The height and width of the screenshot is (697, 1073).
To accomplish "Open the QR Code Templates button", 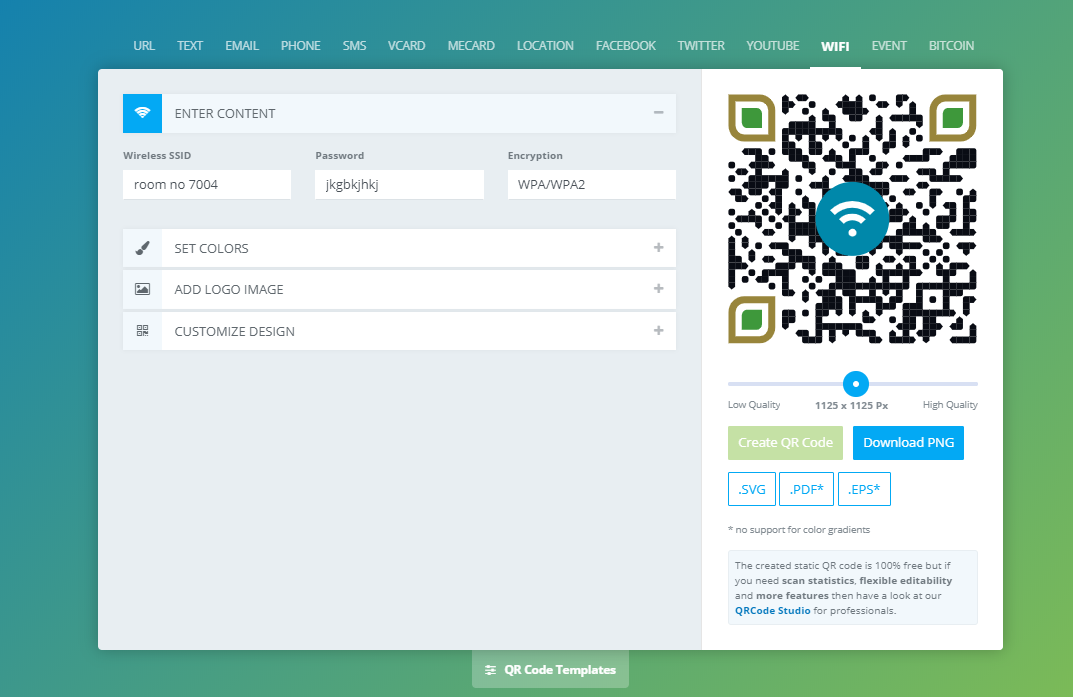I will pos(550,670).
